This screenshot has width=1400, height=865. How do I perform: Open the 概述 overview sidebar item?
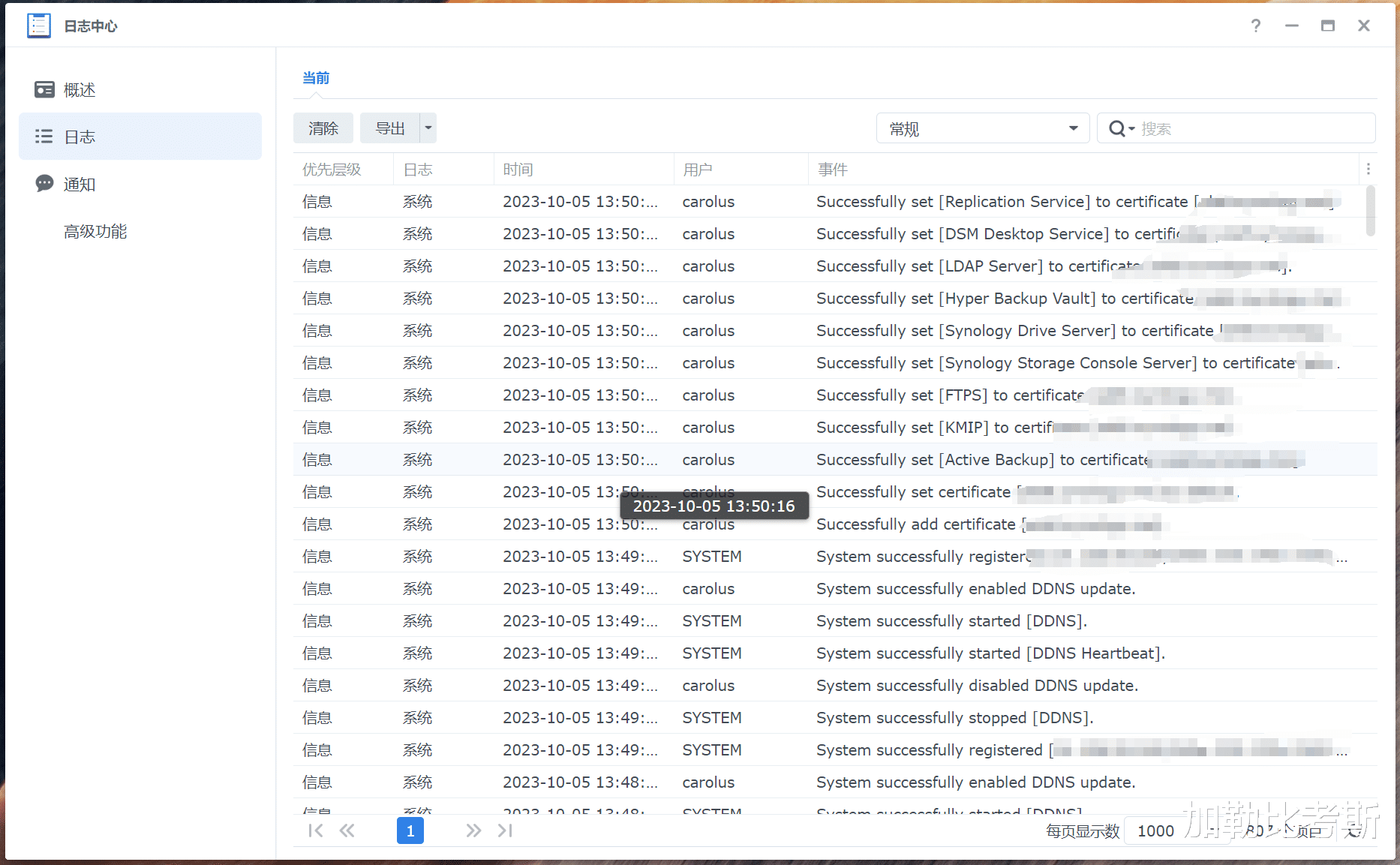pos(140,90)
